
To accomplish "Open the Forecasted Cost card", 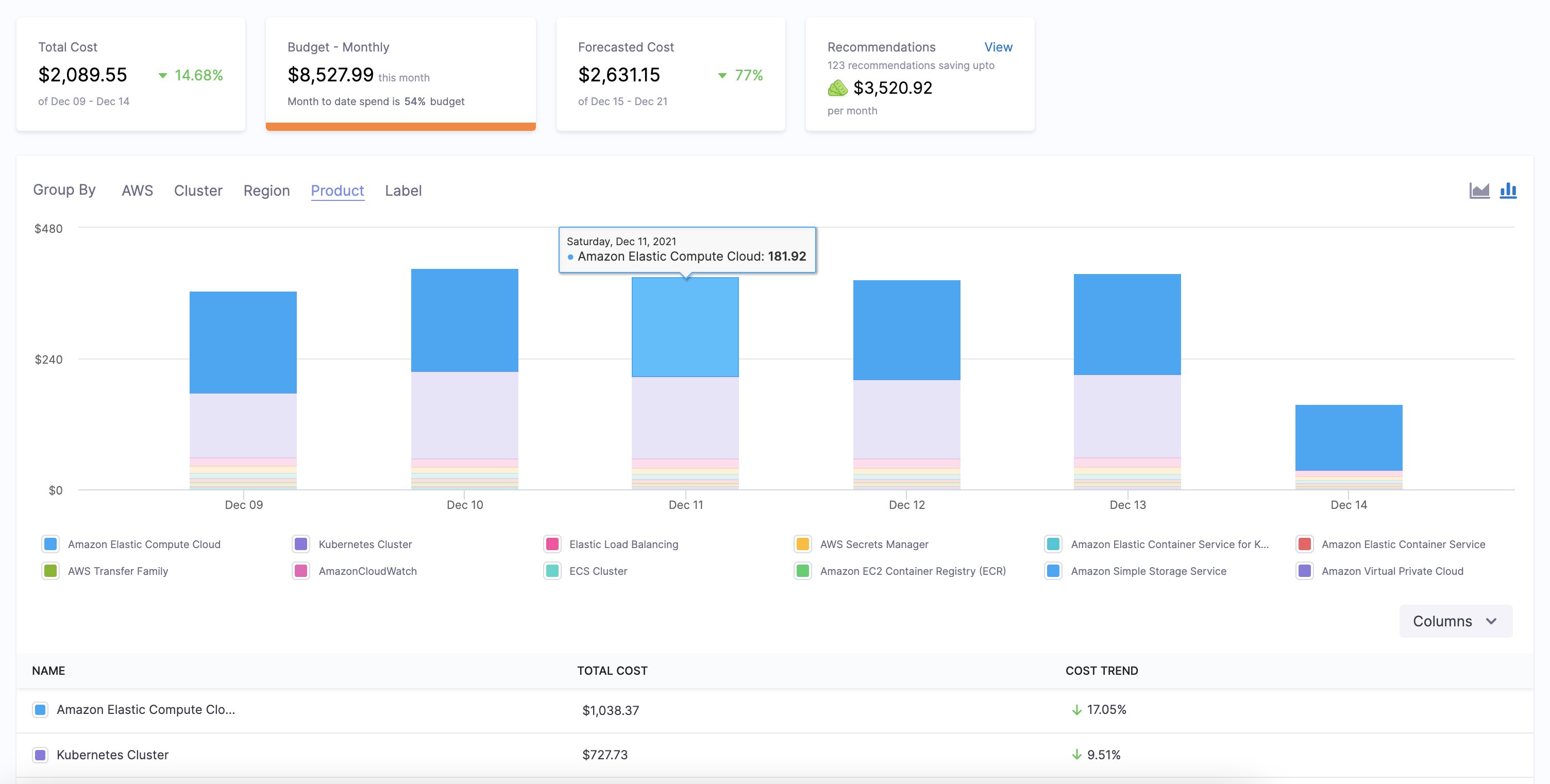I will coord(670,74).
